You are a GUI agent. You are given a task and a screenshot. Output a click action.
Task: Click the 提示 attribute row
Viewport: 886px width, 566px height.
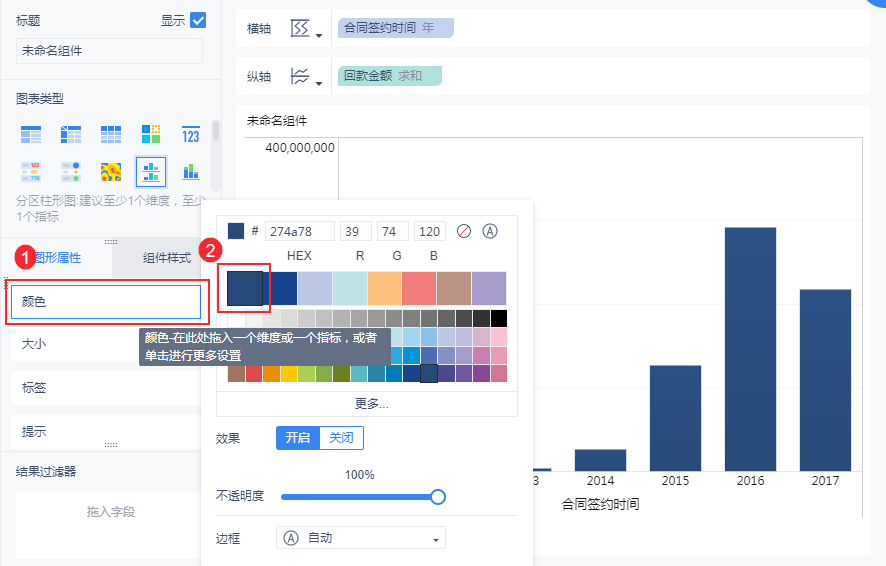pos(106,432)
